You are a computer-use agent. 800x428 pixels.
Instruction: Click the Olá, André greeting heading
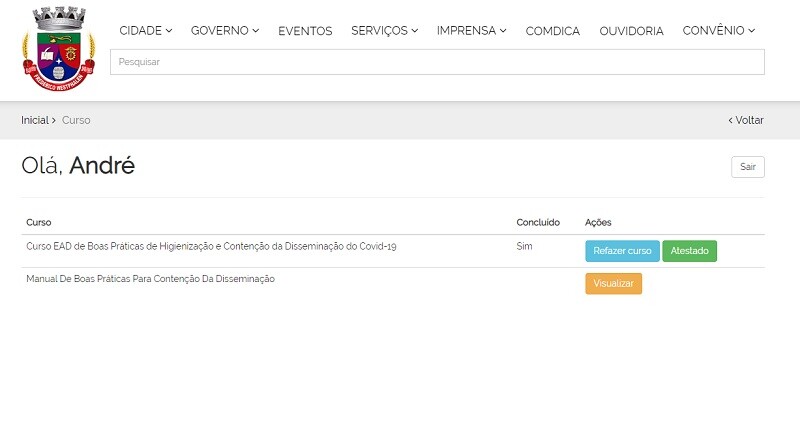(78, 165)
